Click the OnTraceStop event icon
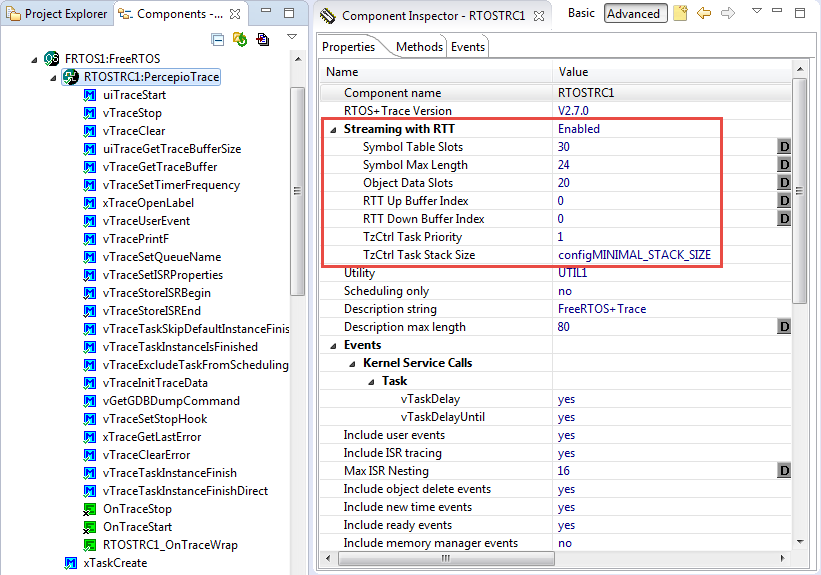The height and width of the screenshot is (575, 821). 89,509
